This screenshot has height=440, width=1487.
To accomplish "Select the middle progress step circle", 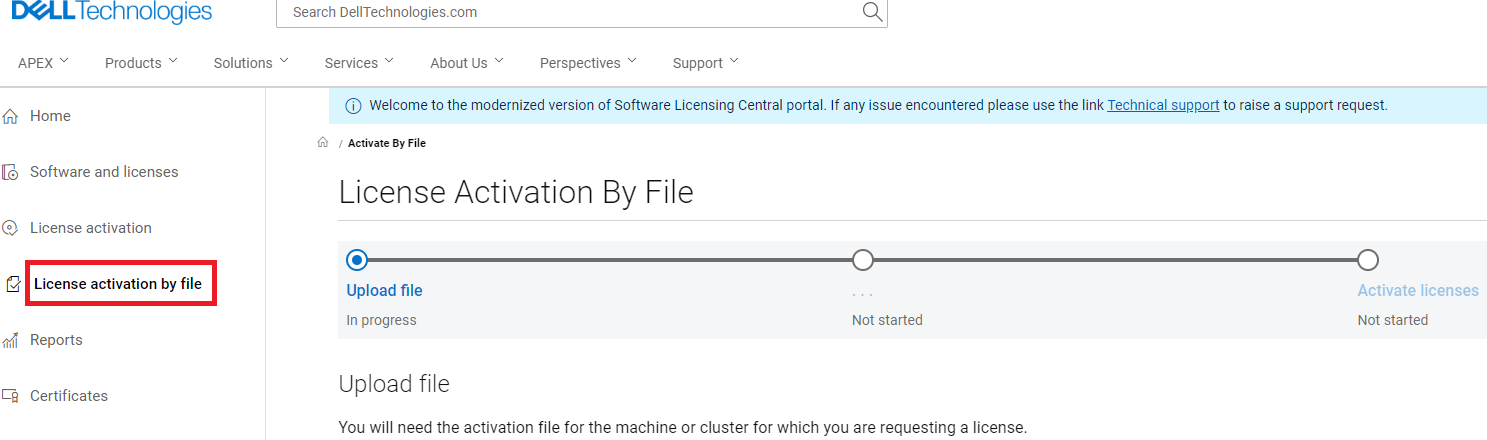I will coord(863,260).
